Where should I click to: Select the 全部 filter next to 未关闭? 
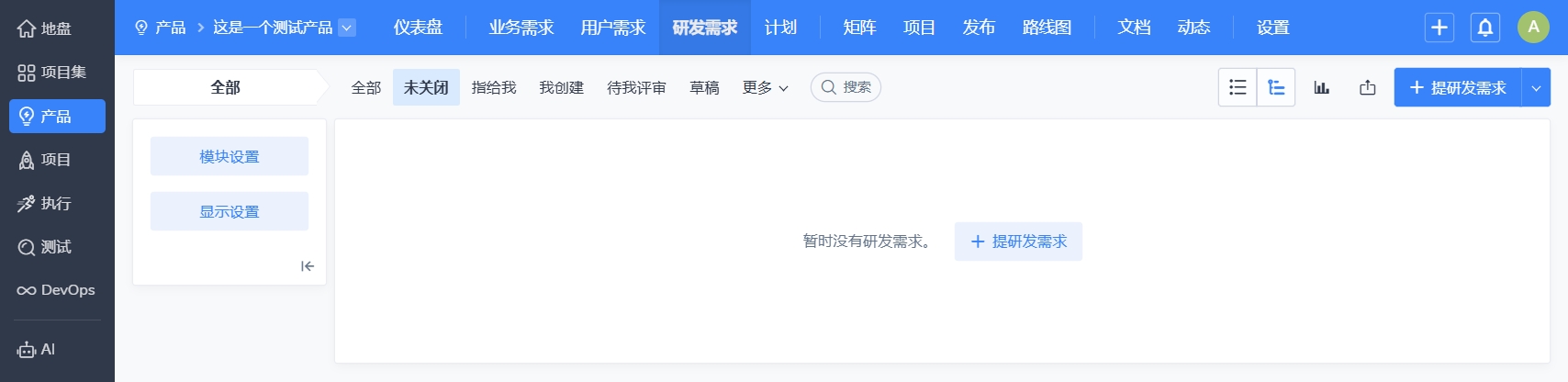[366, 87]
